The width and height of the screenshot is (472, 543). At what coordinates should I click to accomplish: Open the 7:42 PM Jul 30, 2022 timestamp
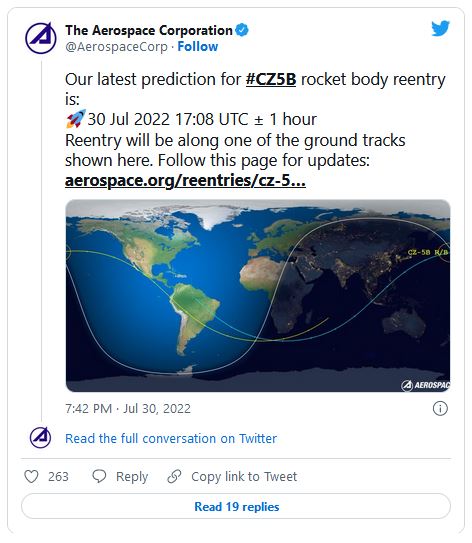pyautogui.click(x=128, y=409)
